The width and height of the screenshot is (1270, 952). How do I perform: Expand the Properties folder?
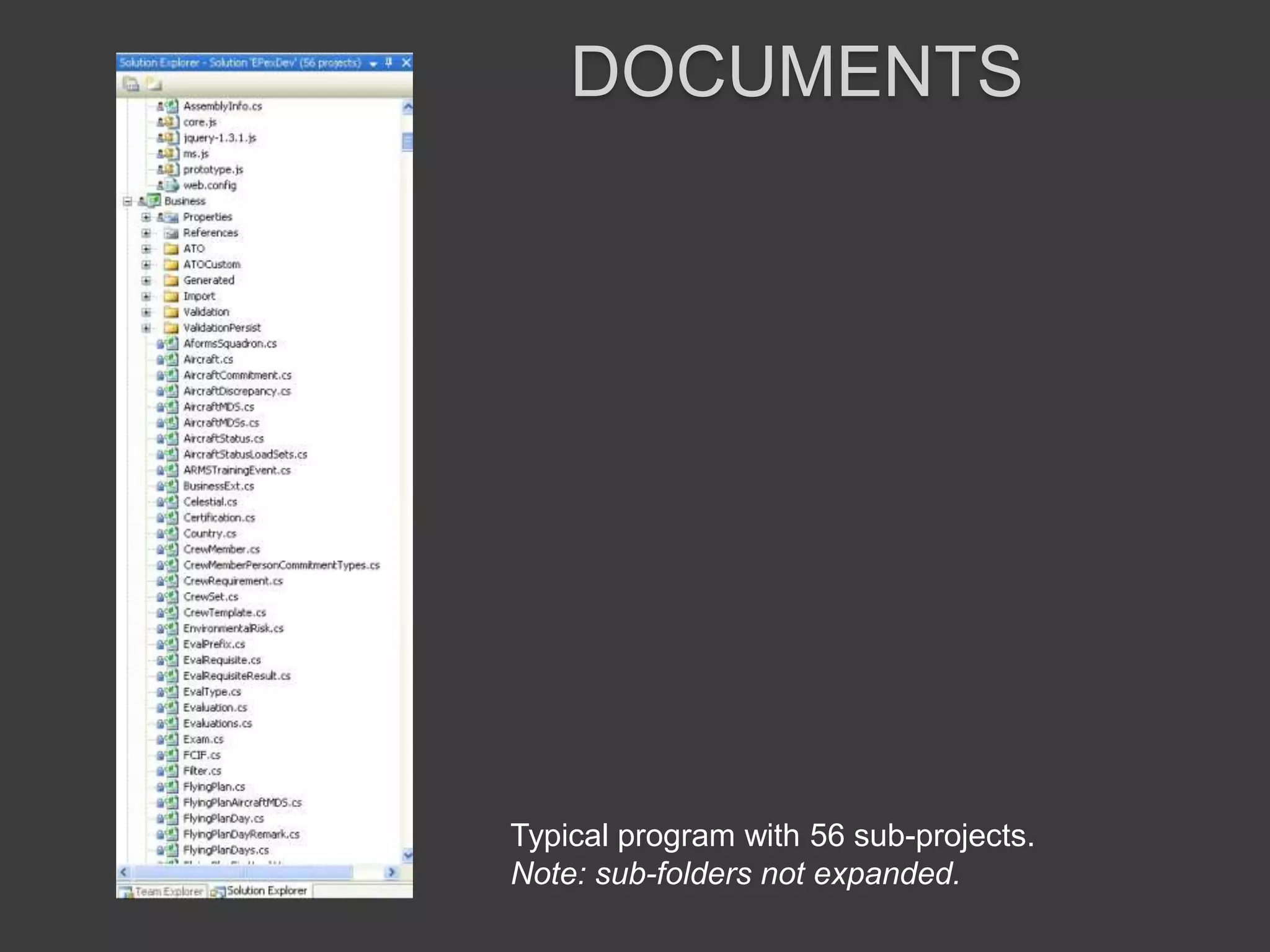[x=146, y=217]
